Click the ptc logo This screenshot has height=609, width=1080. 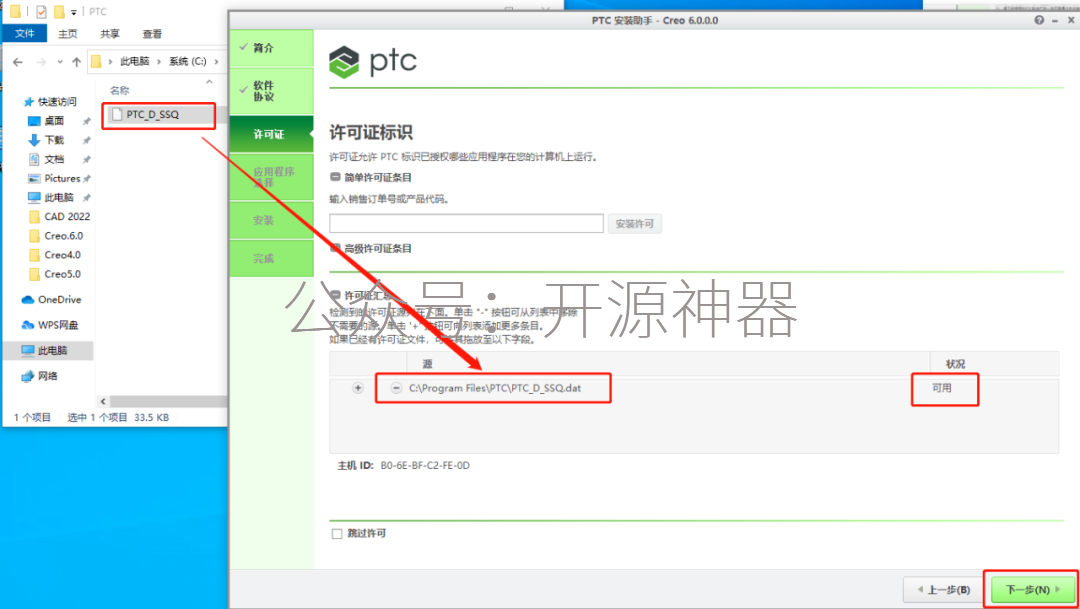[373, 61]
